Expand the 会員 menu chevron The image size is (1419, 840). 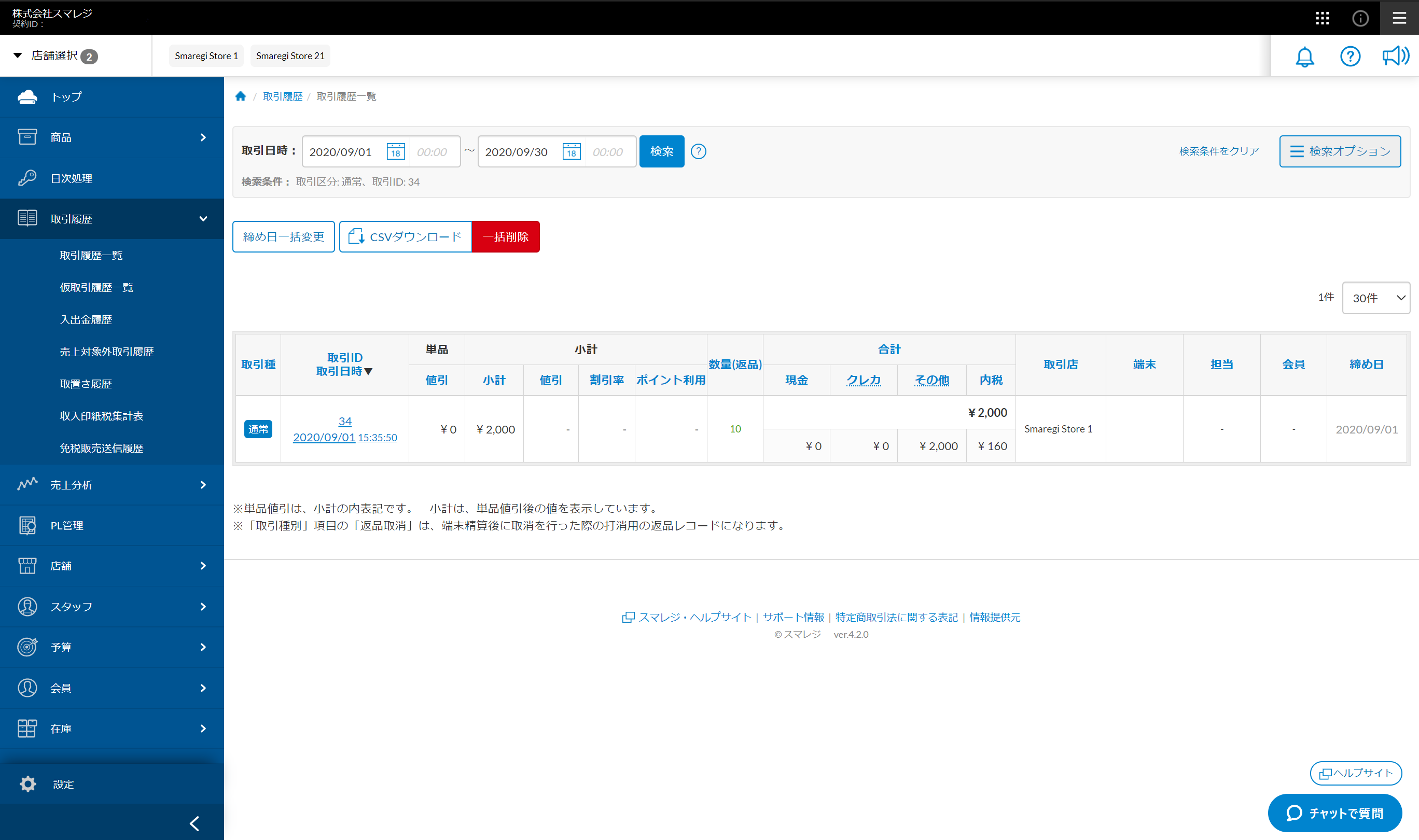click(203, 688)
